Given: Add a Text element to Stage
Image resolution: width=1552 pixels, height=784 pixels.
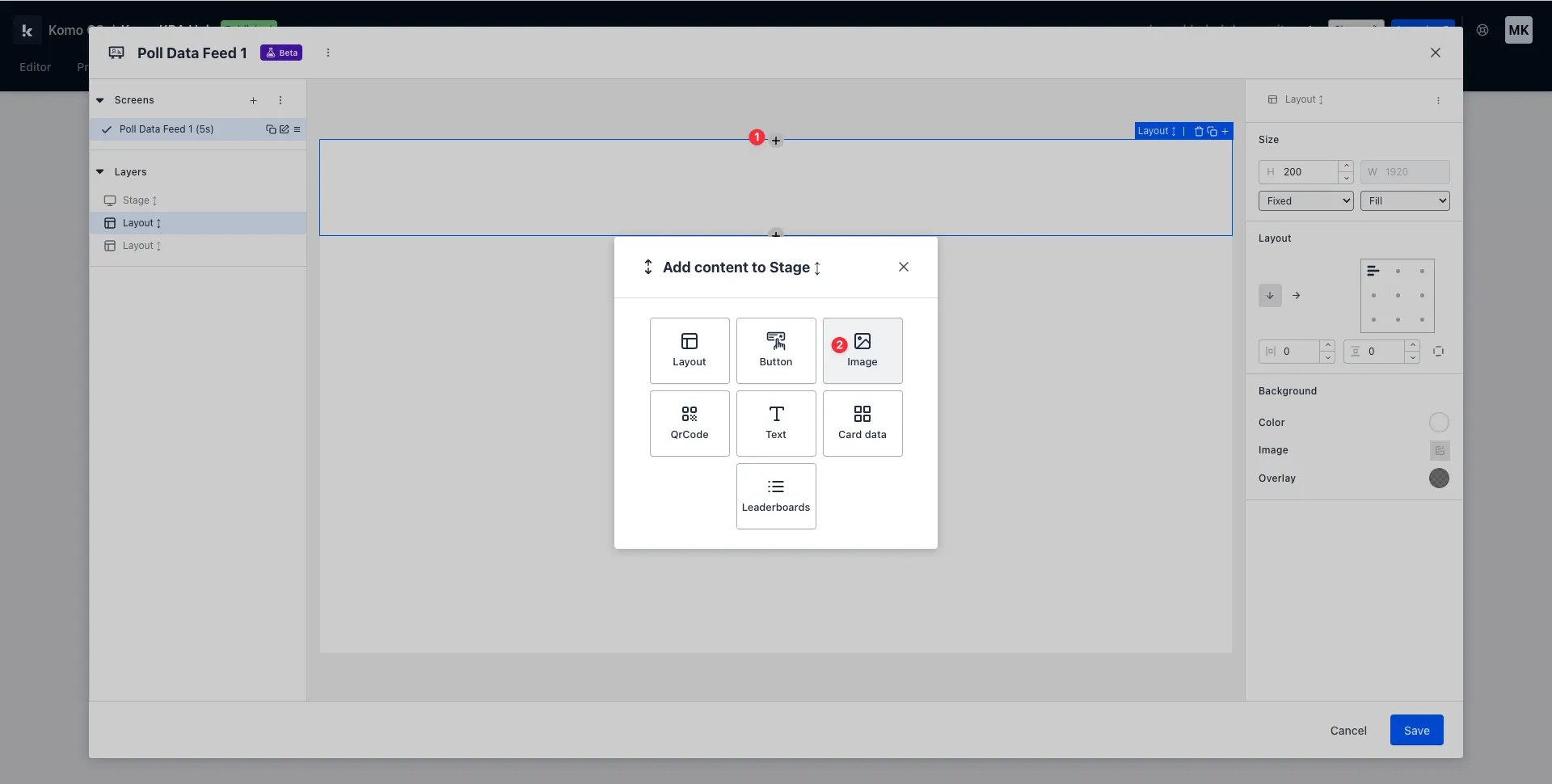Looking at the screenshot, I should click(776, 424).
